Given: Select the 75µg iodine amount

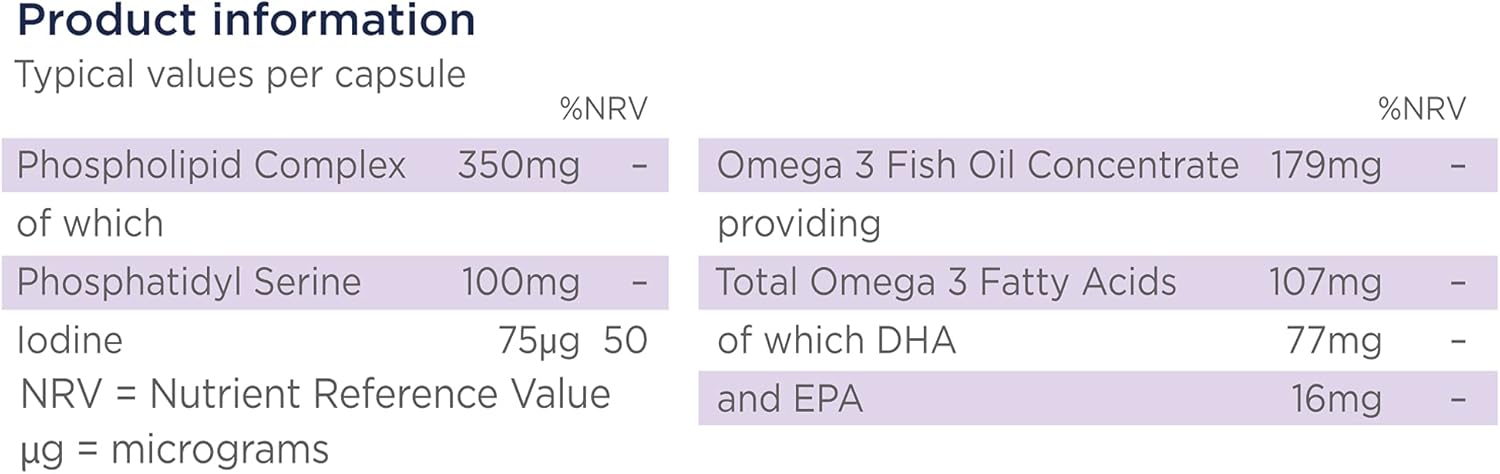Looking at the screenshot, I should [538, 341].
